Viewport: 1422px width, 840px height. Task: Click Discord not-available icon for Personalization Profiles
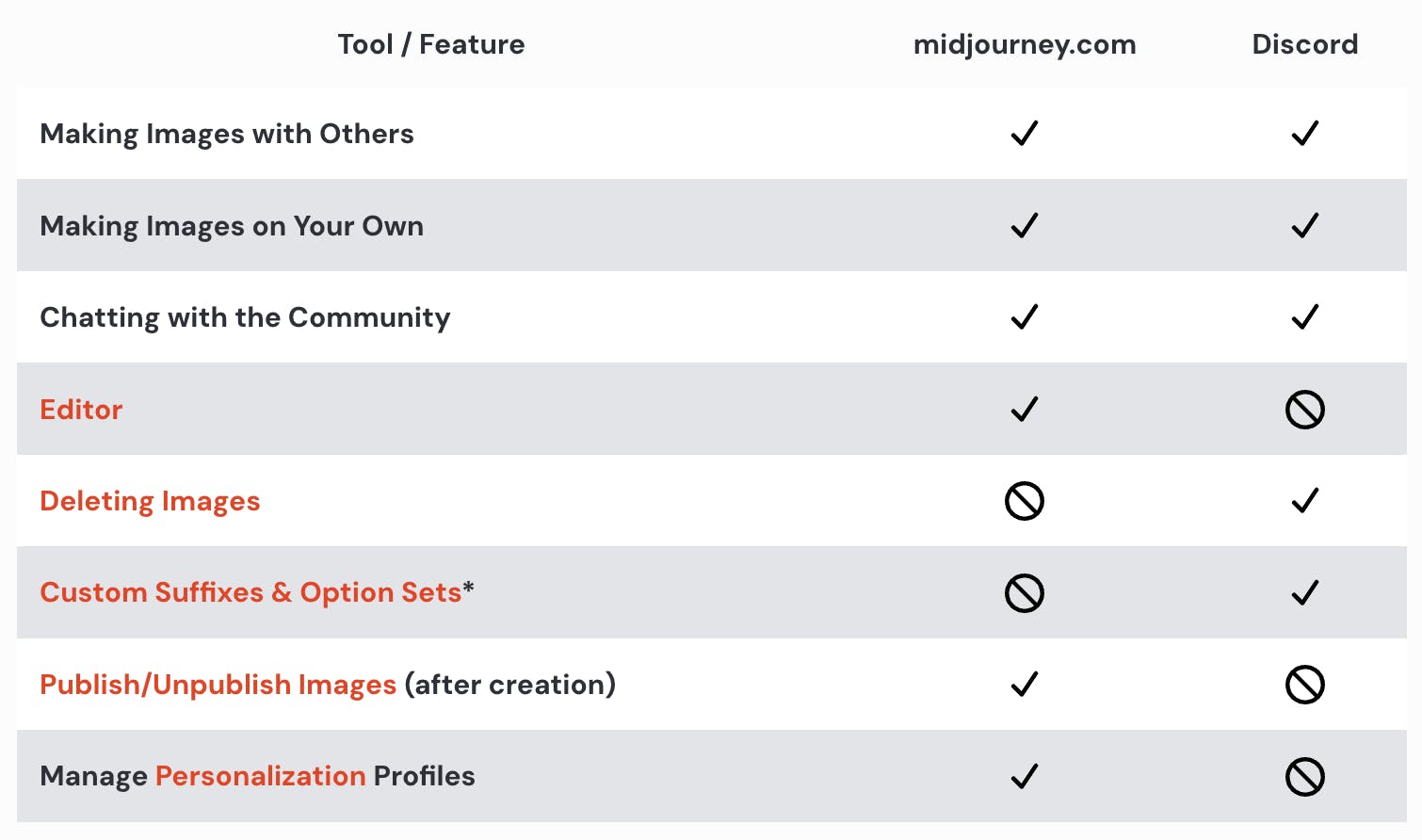pos(1304,777)
